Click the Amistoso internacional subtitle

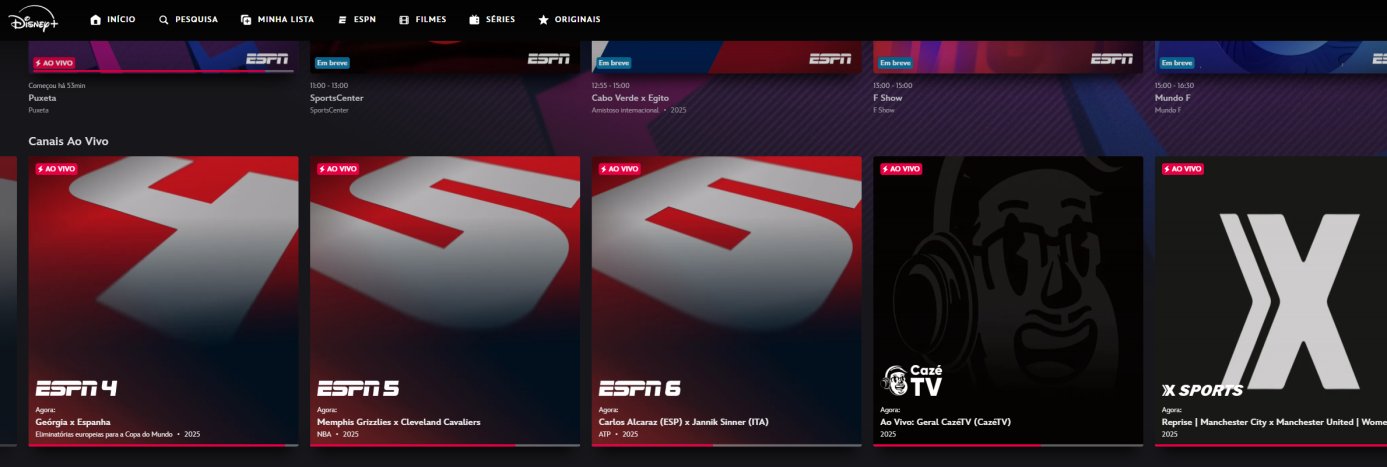coord(625,110)
